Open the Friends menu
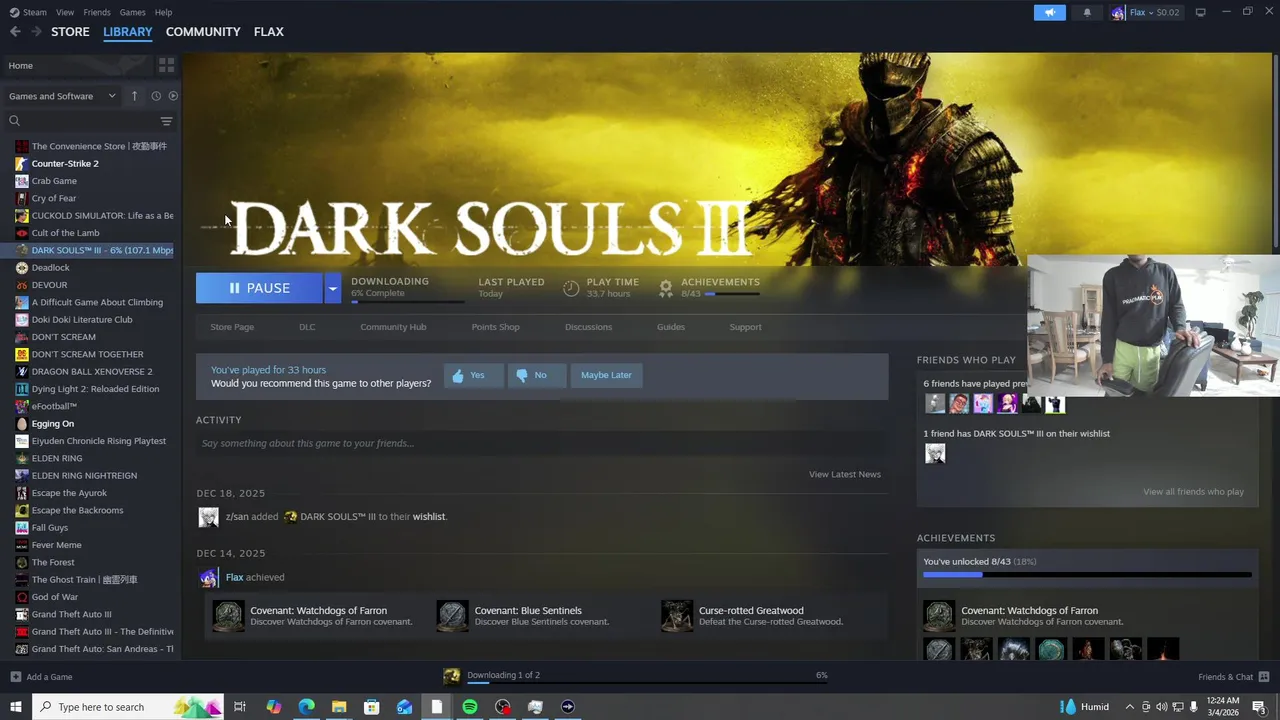1280x720 pixels. tap(97, 12)
